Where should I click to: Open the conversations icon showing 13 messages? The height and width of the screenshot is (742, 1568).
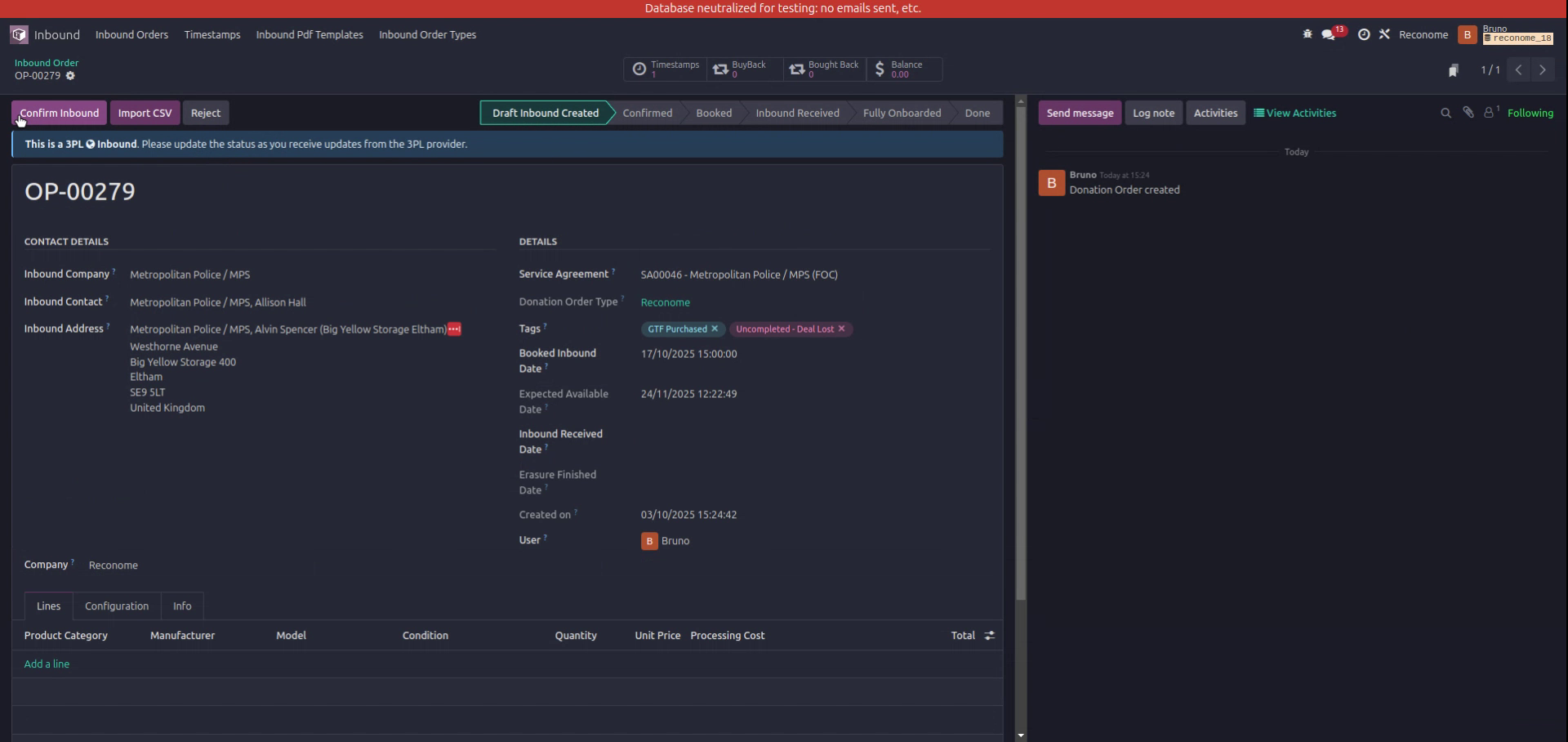point(1329,34)
